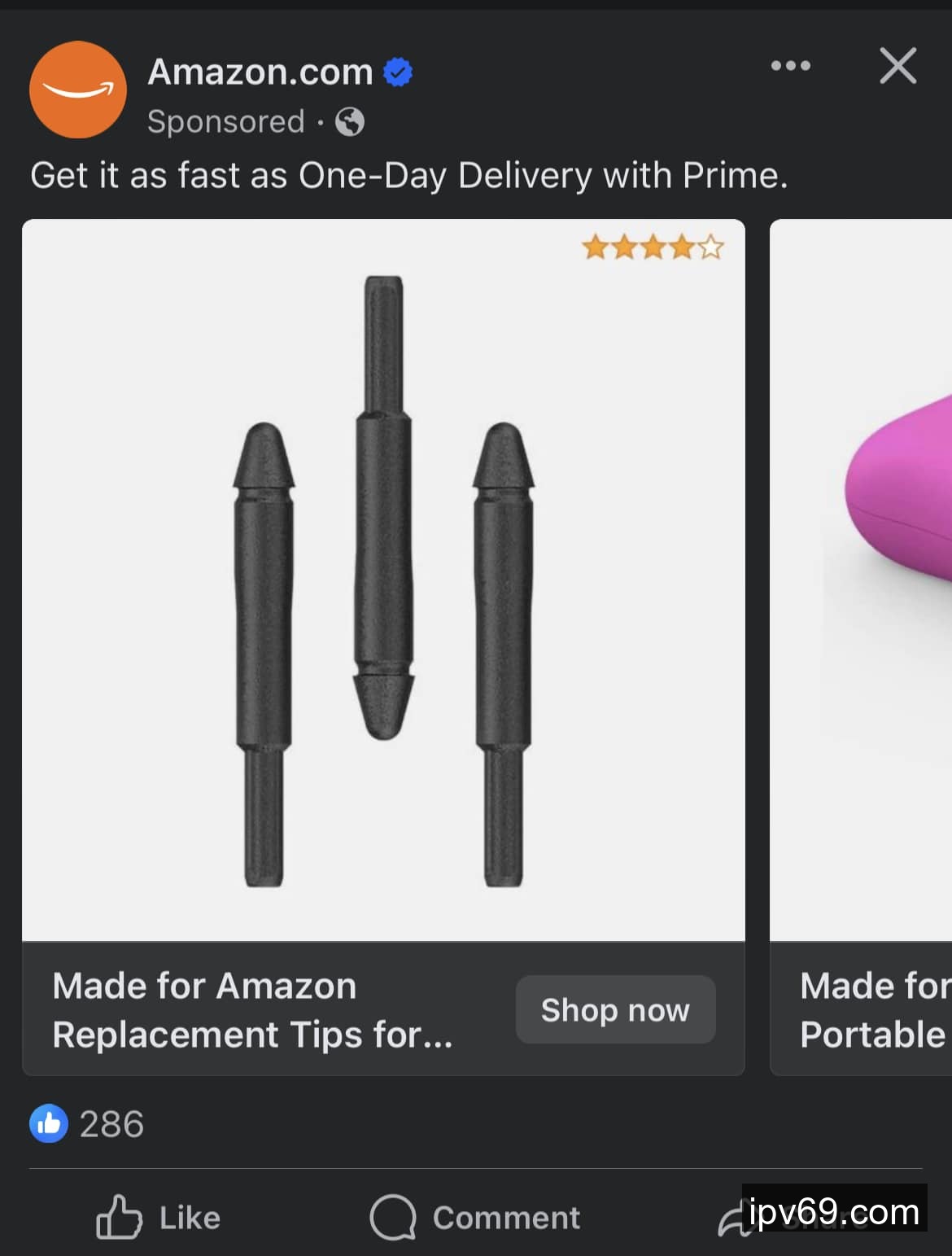The width and height of the screenshot is (952, 1256).
Task: Click the Like label
Action: tap(190, 1218)
